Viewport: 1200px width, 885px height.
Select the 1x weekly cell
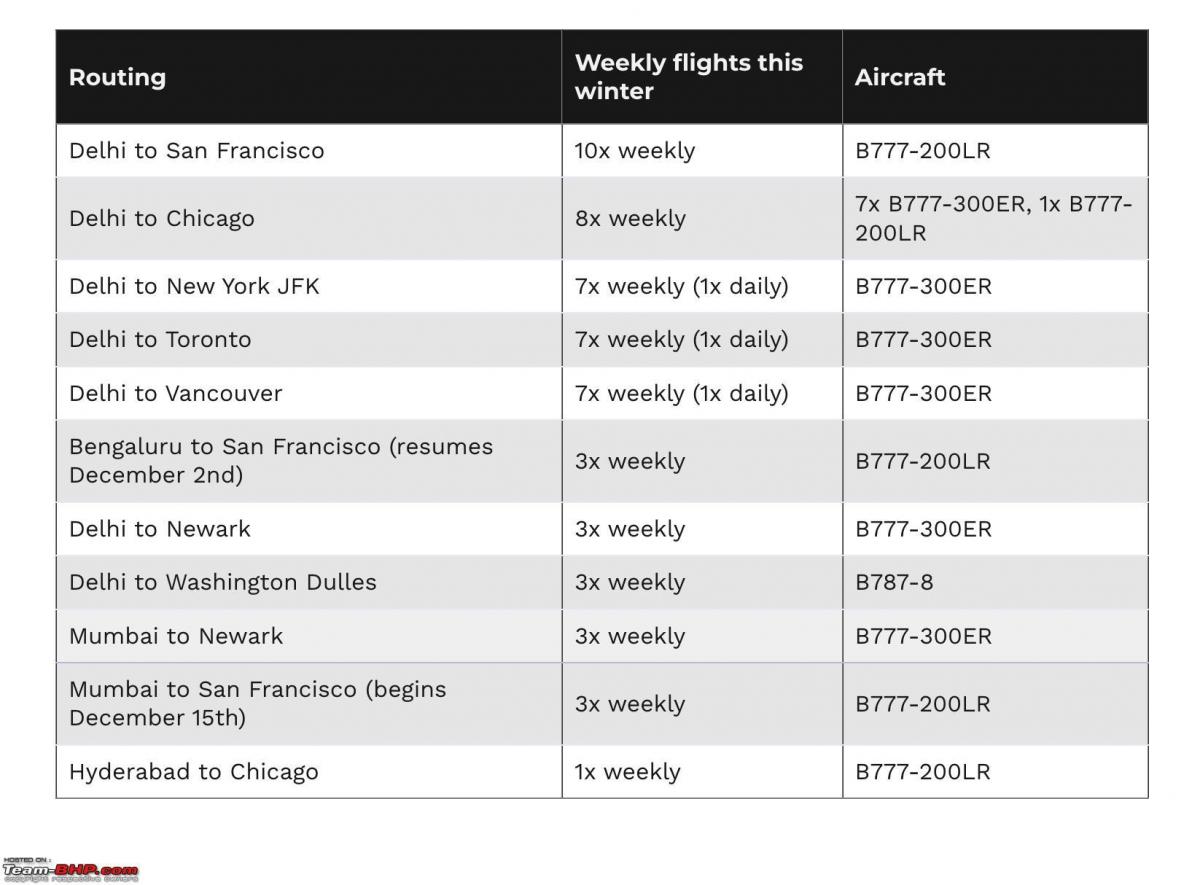coord(702,772)
